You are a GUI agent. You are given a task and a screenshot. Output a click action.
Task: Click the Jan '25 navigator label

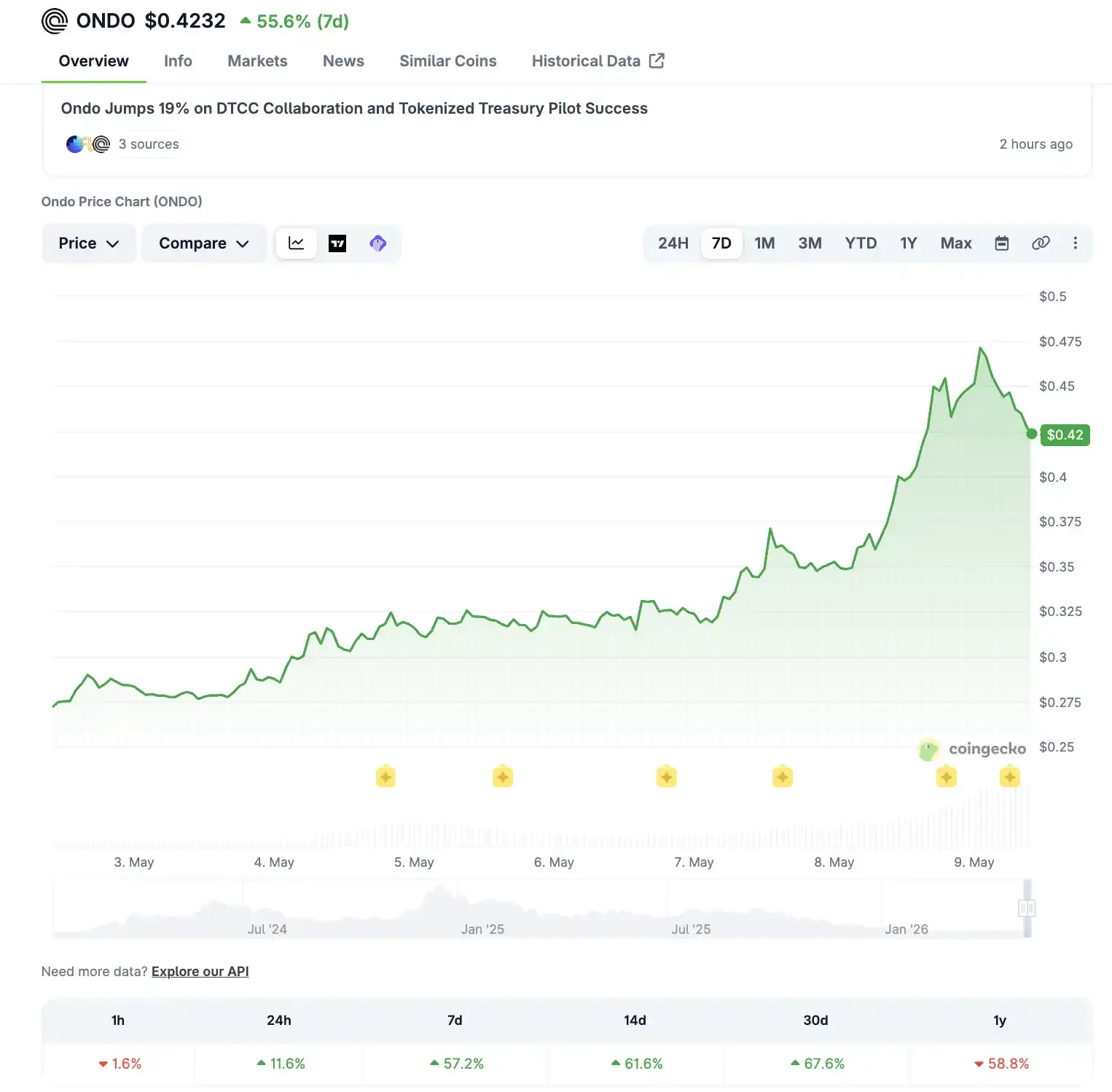[482, 929]
